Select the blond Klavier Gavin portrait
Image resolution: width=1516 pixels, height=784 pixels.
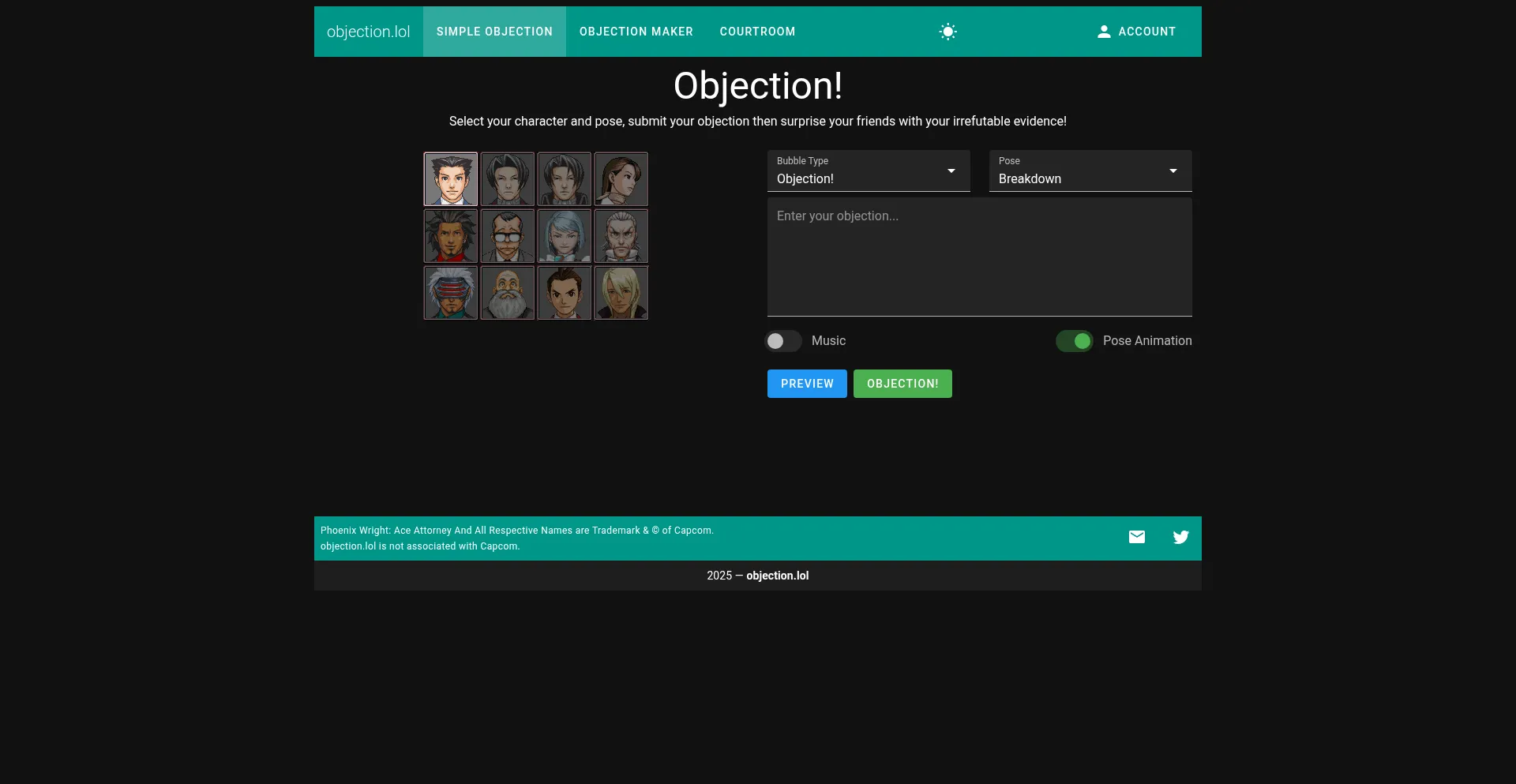(x=621, y=293)
